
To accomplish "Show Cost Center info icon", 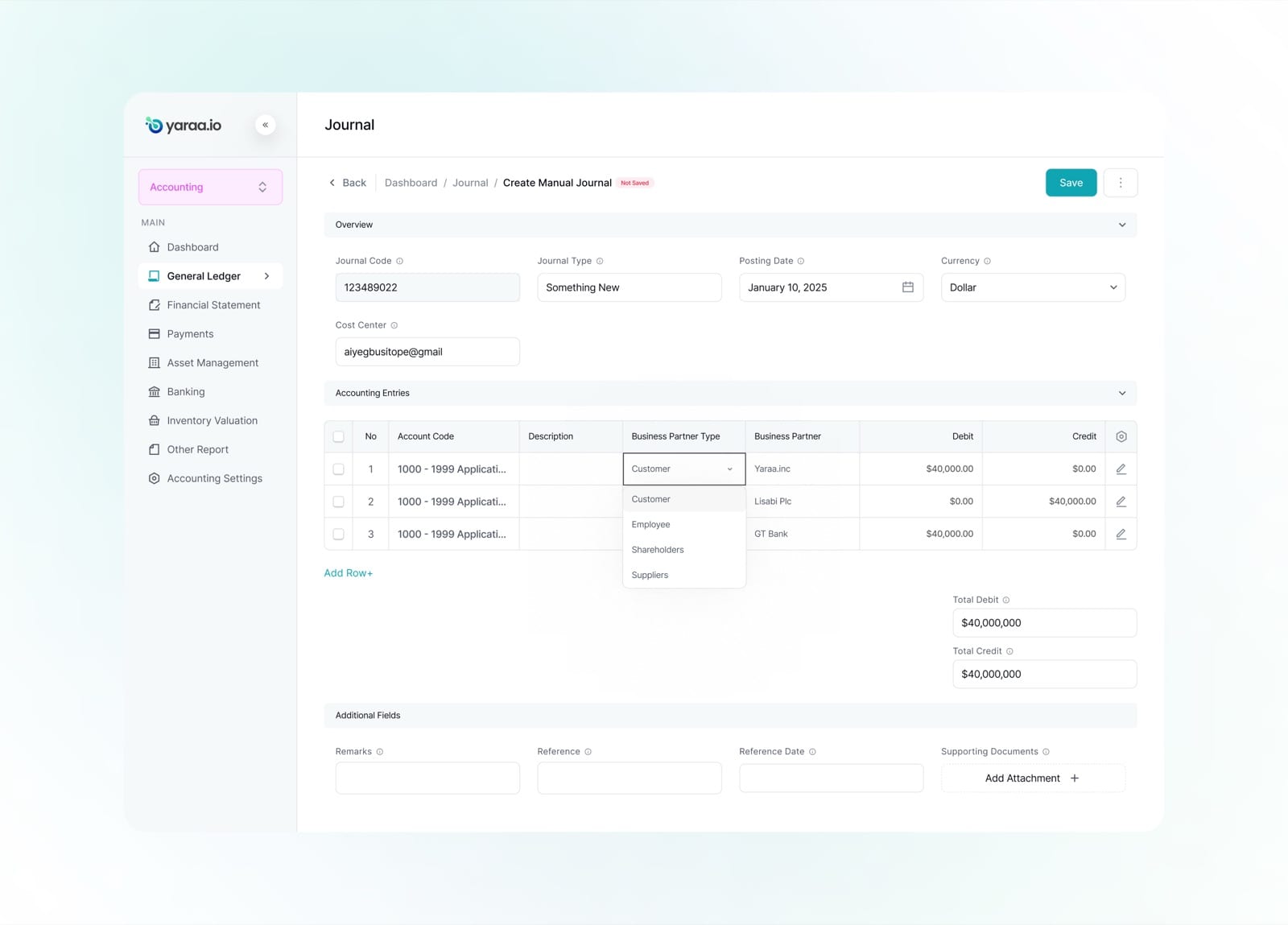I will (x=394, y=325).
